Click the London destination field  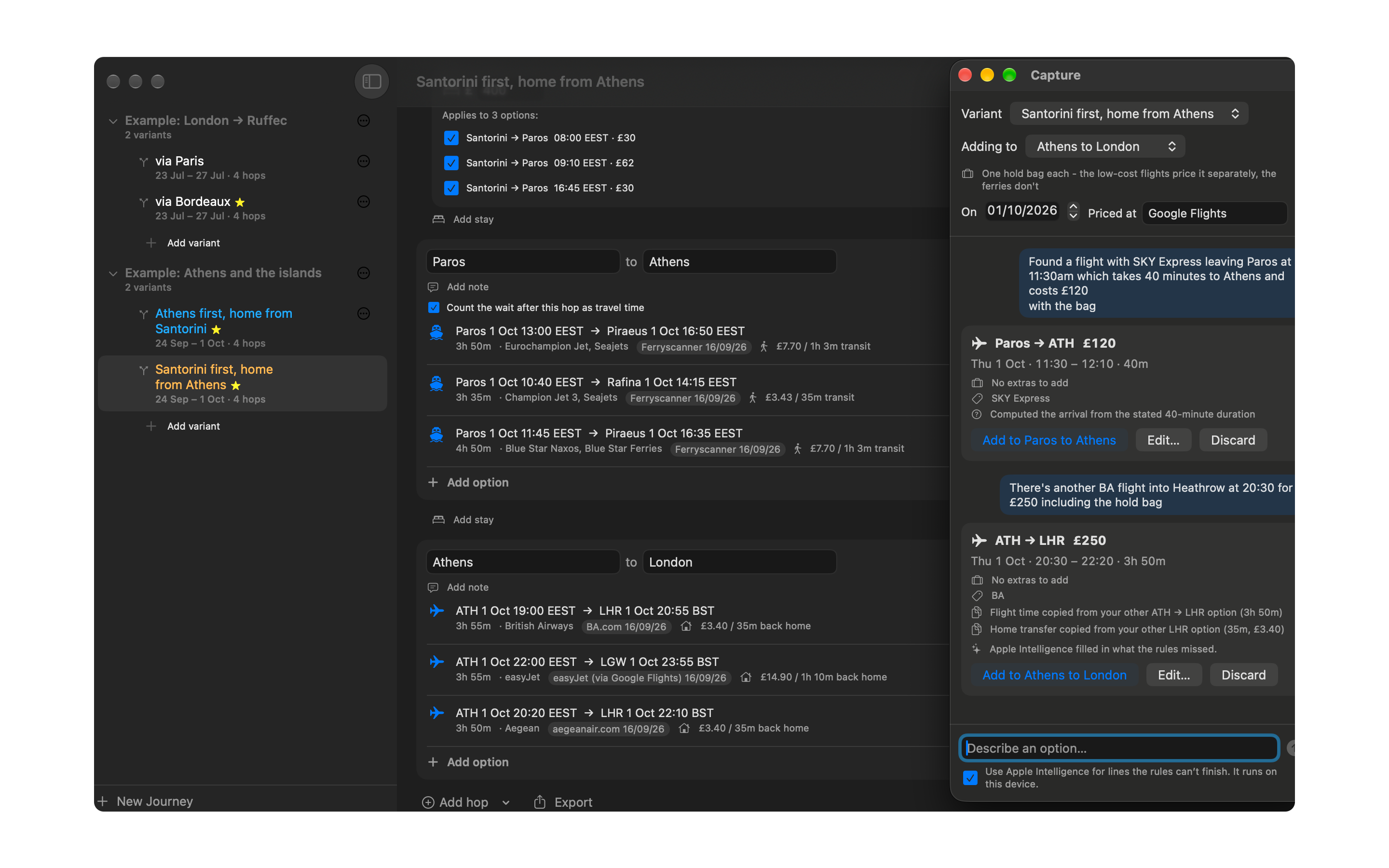coord(739,562)
